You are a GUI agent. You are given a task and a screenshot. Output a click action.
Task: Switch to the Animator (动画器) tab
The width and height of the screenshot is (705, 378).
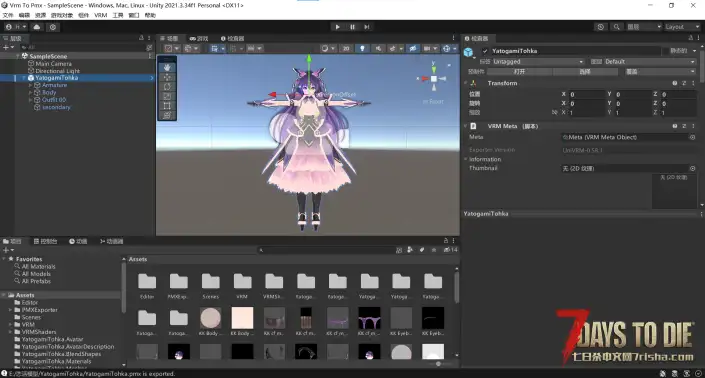tap(112, 241)
